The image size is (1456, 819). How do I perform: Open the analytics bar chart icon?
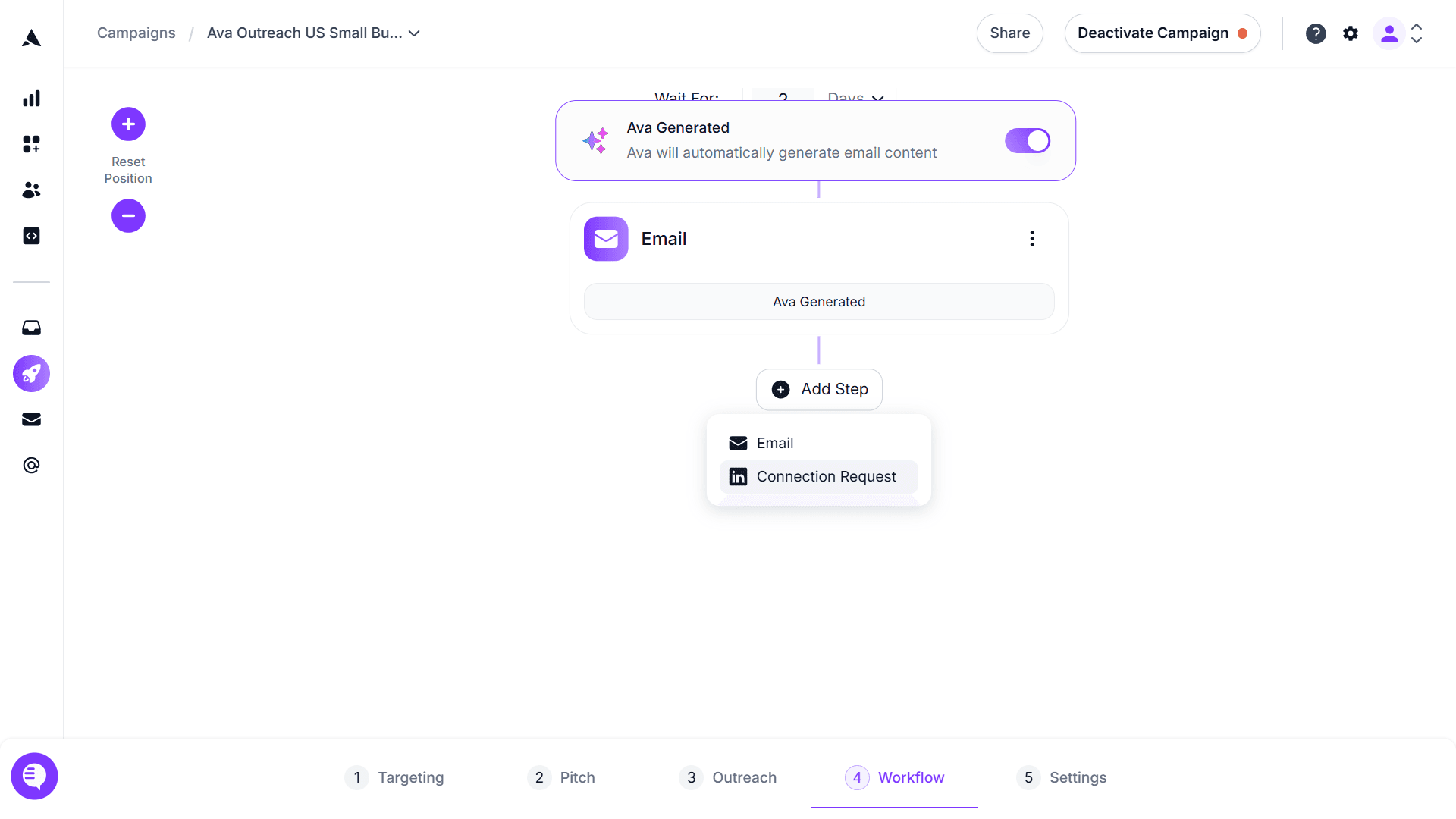click(31, 99)
